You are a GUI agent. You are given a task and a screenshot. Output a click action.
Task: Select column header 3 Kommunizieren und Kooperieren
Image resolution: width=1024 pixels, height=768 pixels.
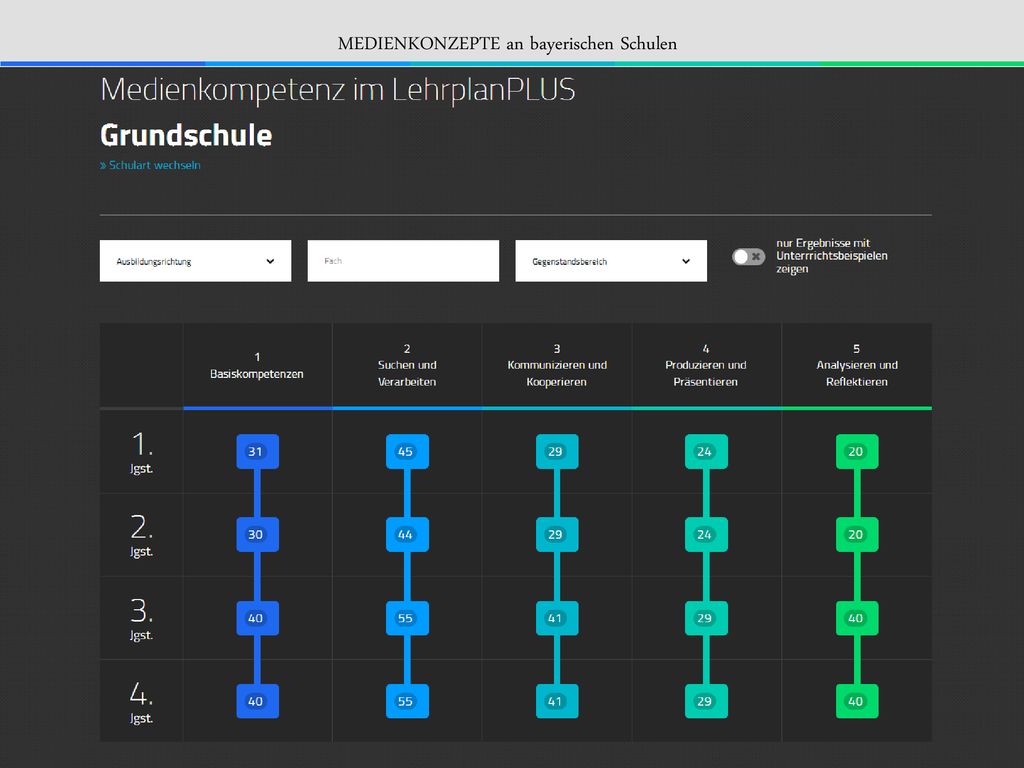(557, 366)
